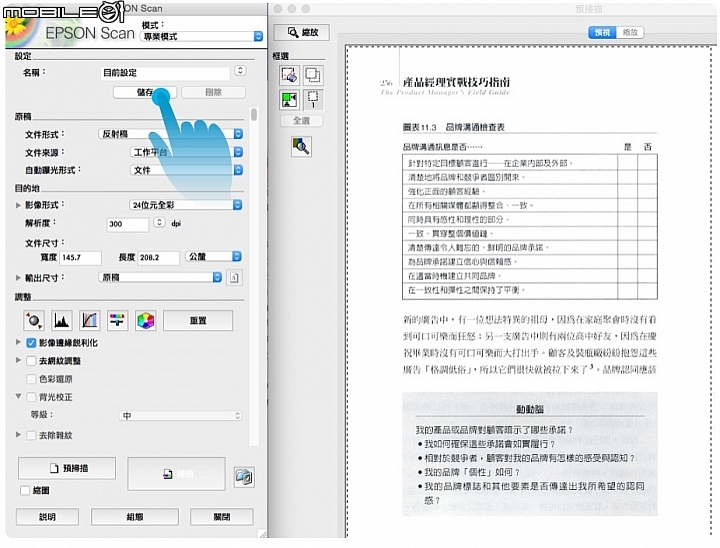Click the copy marquee icon
Viewport: 720px width, 548px height.
(313, 74)
